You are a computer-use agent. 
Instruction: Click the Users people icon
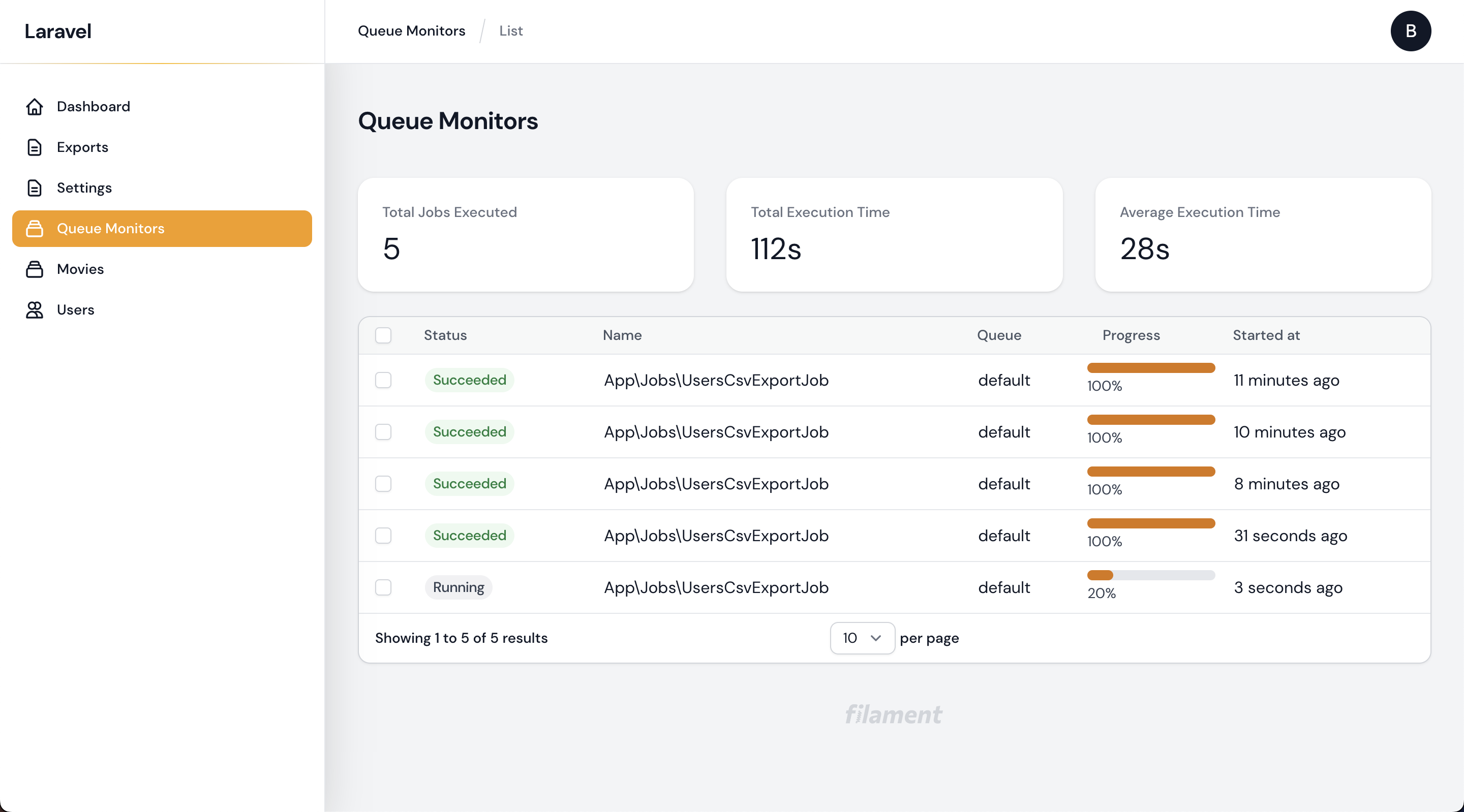click(35, 309)
